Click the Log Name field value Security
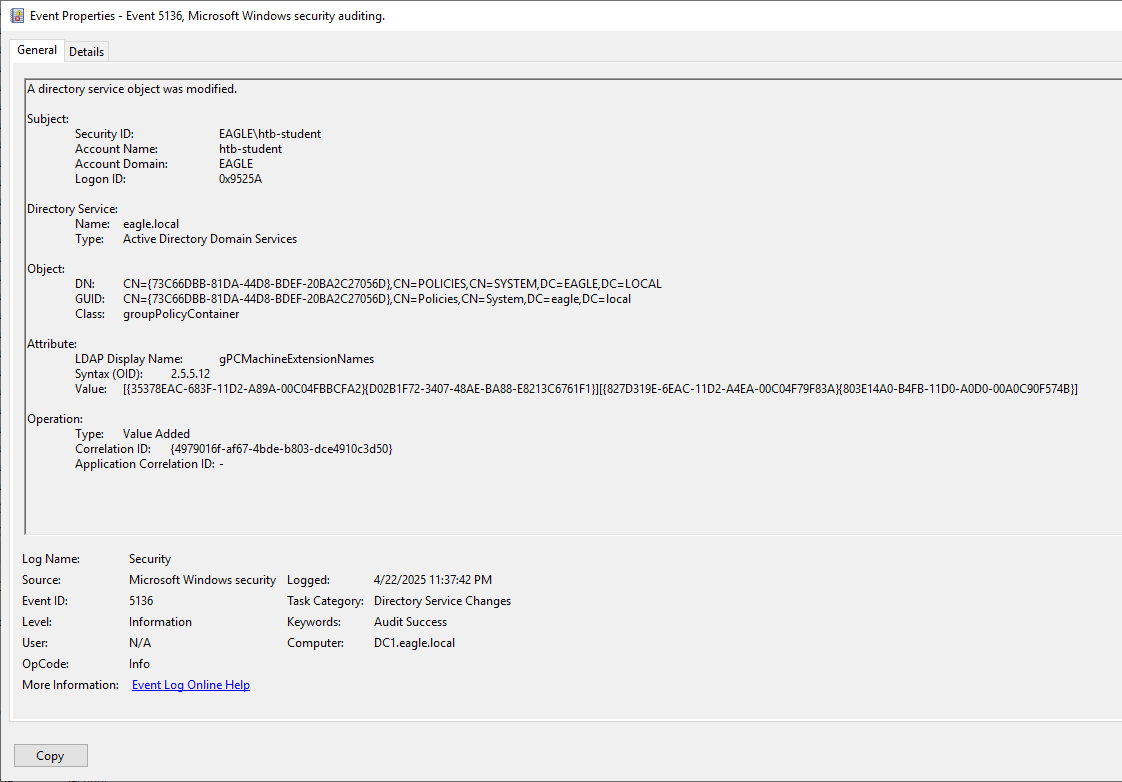Image resolution: width=1122 pixels, height=782 pixels. 150,559
